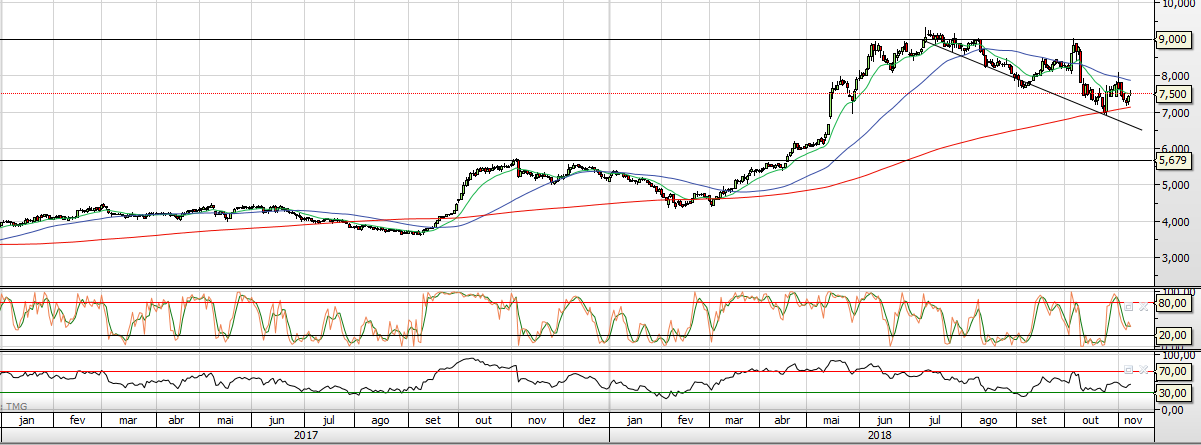This screenshot has height=445, width=1201.
Task: Maximize the RSI indicator pane
Action: 1130,370
